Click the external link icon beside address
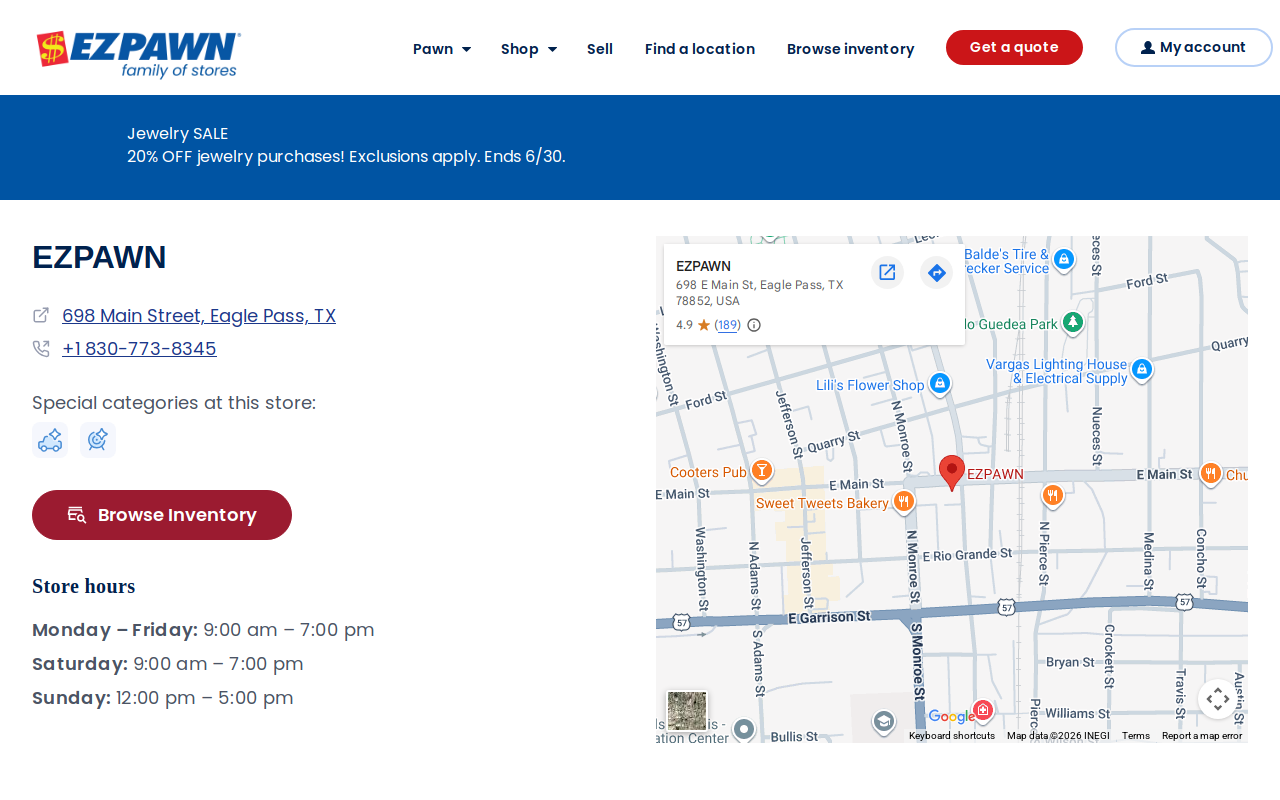This screenshot has height=800, width=1280. point(41,315)
